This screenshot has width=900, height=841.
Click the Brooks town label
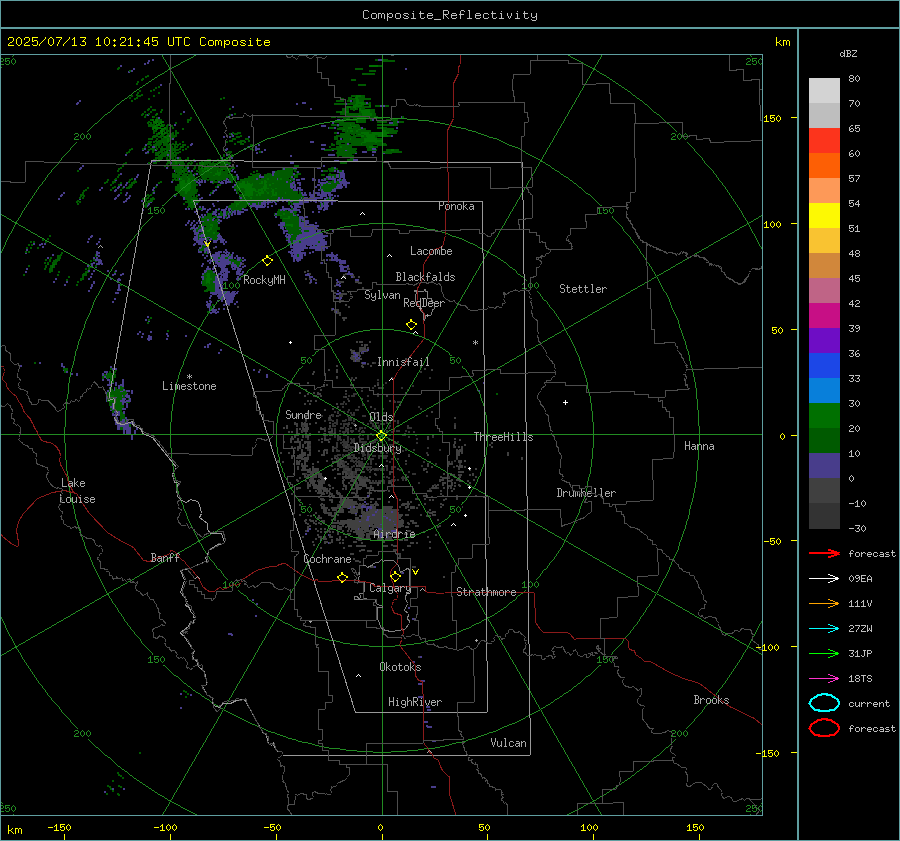(x=711, y=700)
